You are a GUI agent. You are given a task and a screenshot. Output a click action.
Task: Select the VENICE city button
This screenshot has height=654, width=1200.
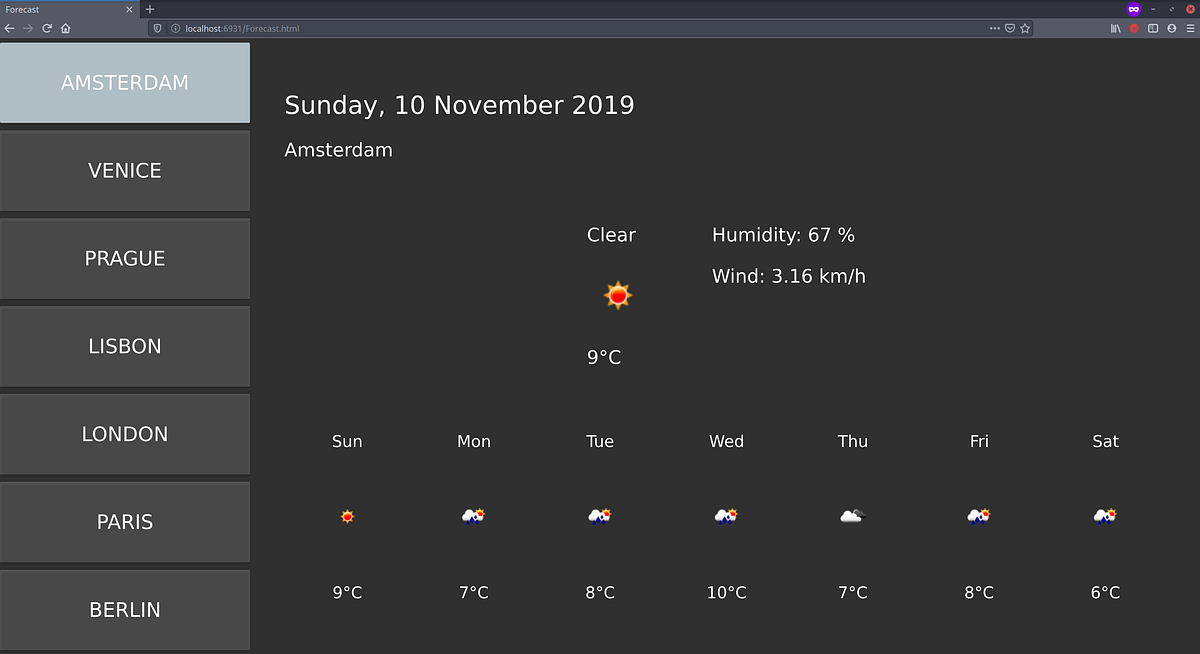(x=125, y=170)
